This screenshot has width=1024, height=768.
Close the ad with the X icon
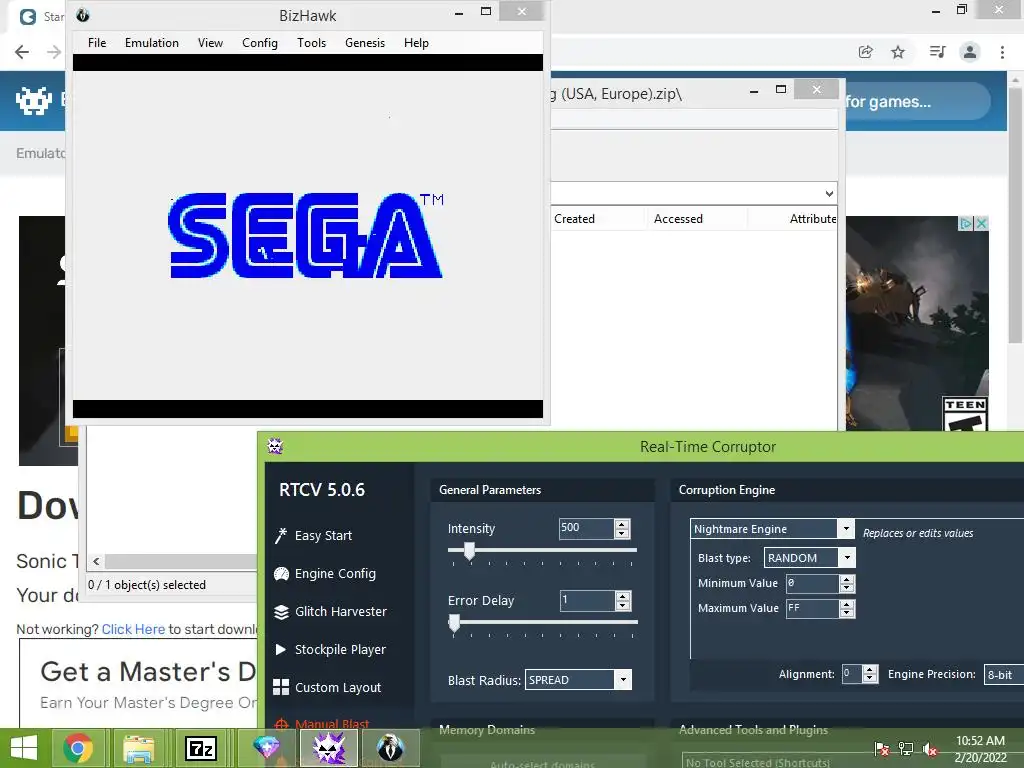point(981,223)
